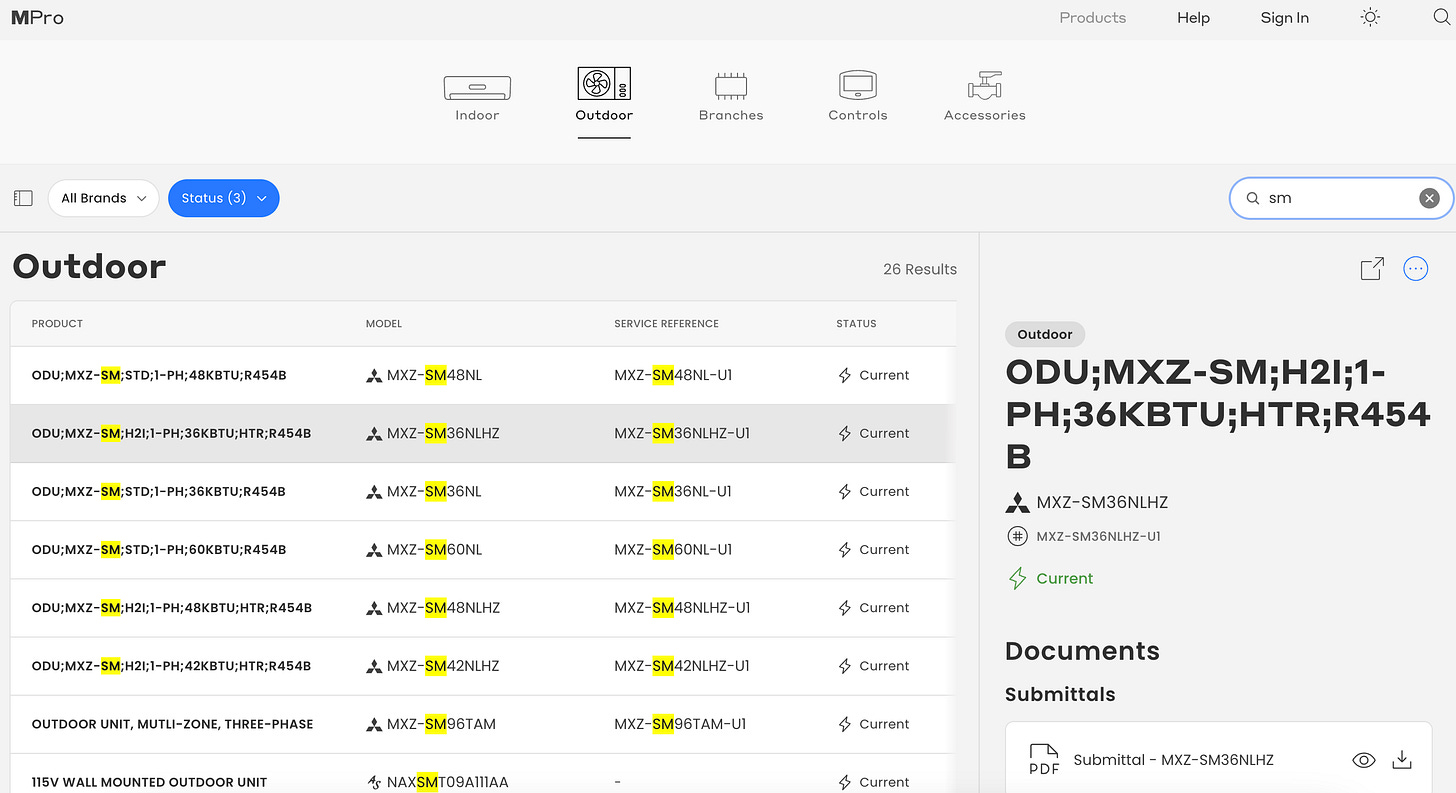Clear the 'sm' search text

point(1430,198)
